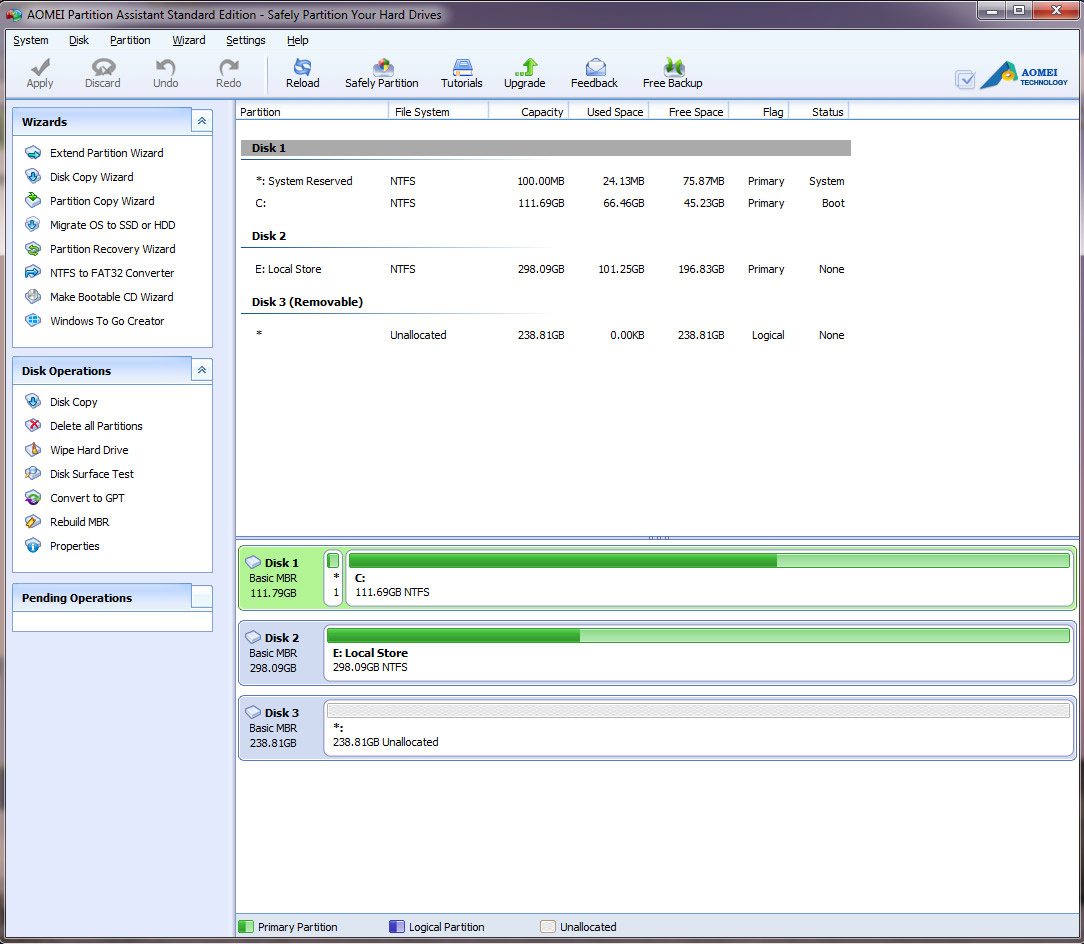Run Disk Surface Test
This screenshot has height=944, width=1084.
91,474
